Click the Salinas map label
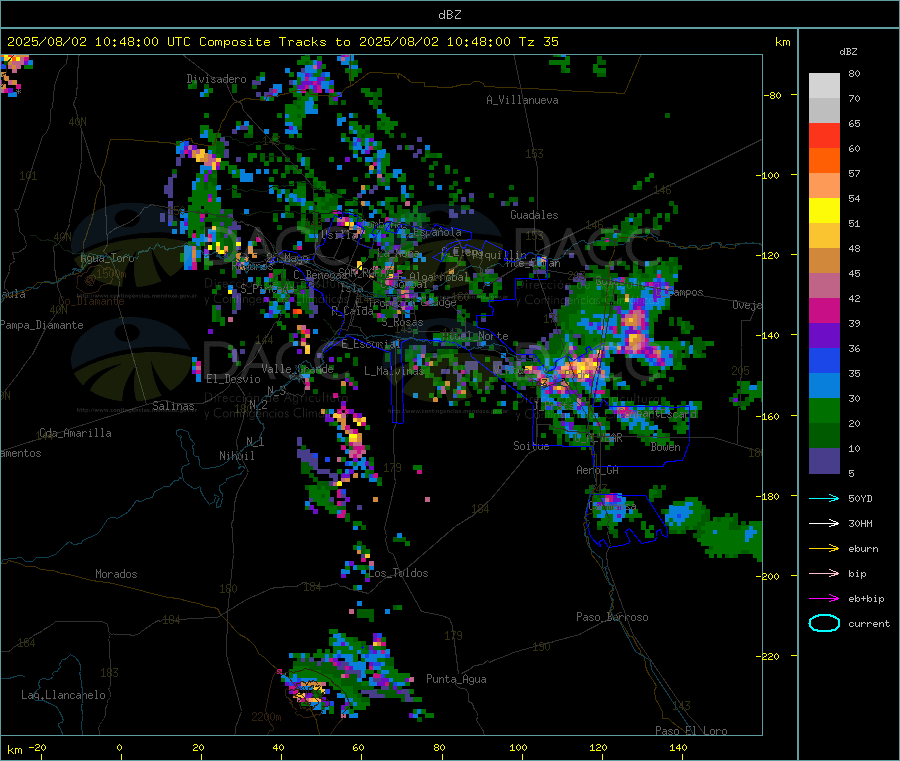 pyautogui.click(x=173, y=406)
